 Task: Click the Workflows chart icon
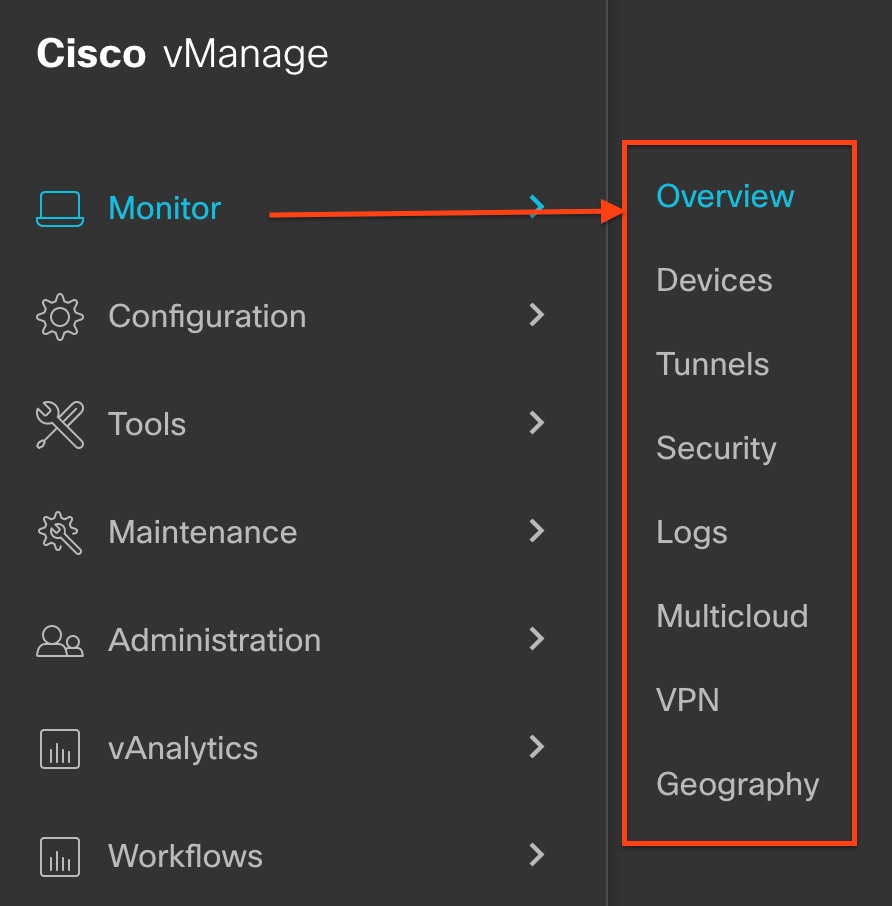[60, 857]
